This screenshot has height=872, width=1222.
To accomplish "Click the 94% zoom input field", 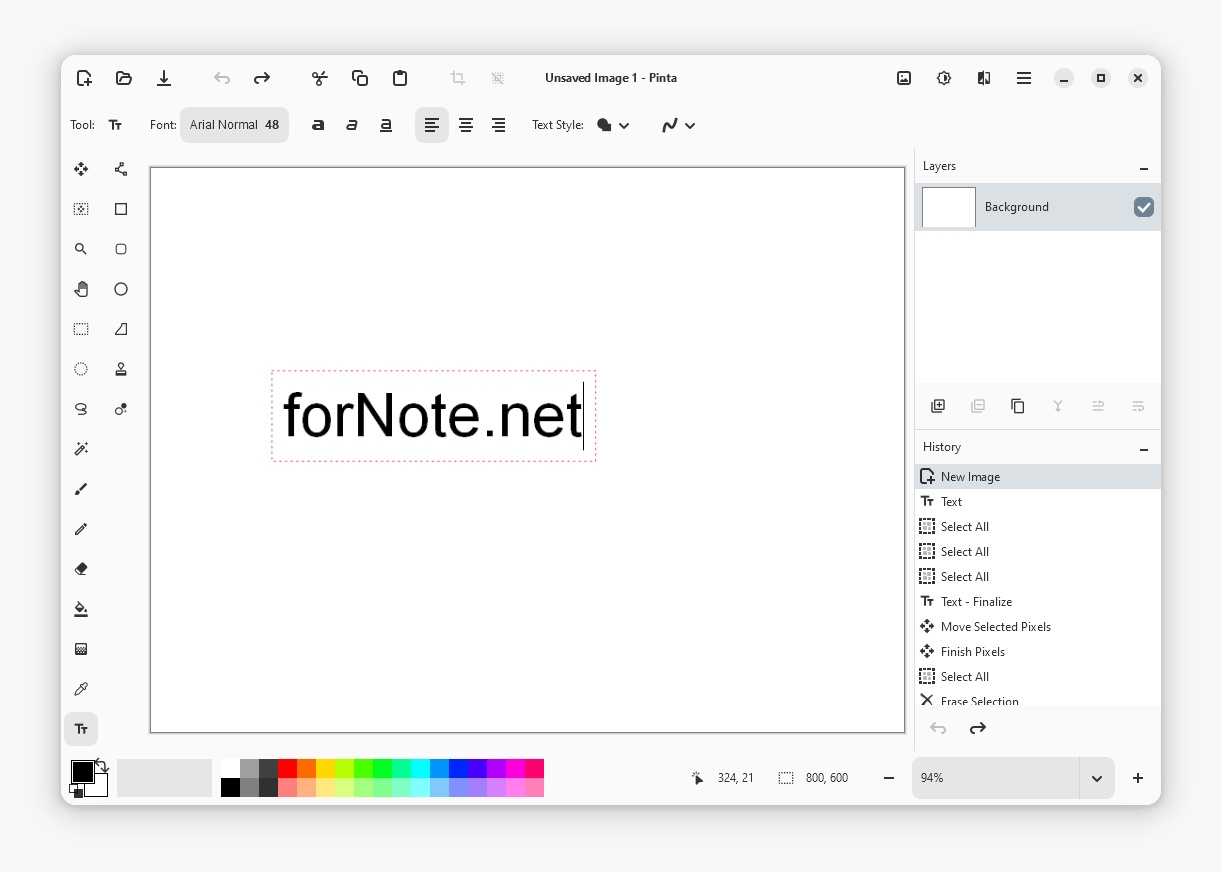I will [996, 778].
